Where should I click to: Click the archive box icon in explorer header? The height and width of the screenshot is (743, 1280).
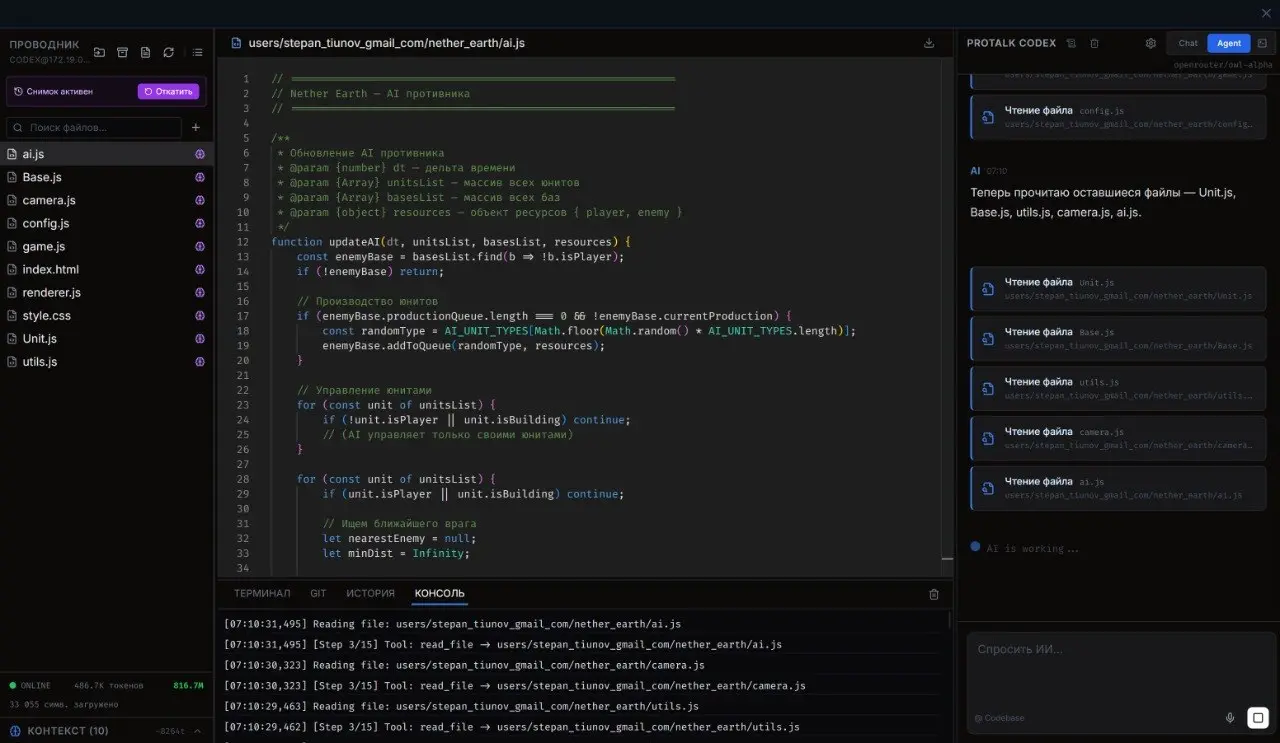122,52
